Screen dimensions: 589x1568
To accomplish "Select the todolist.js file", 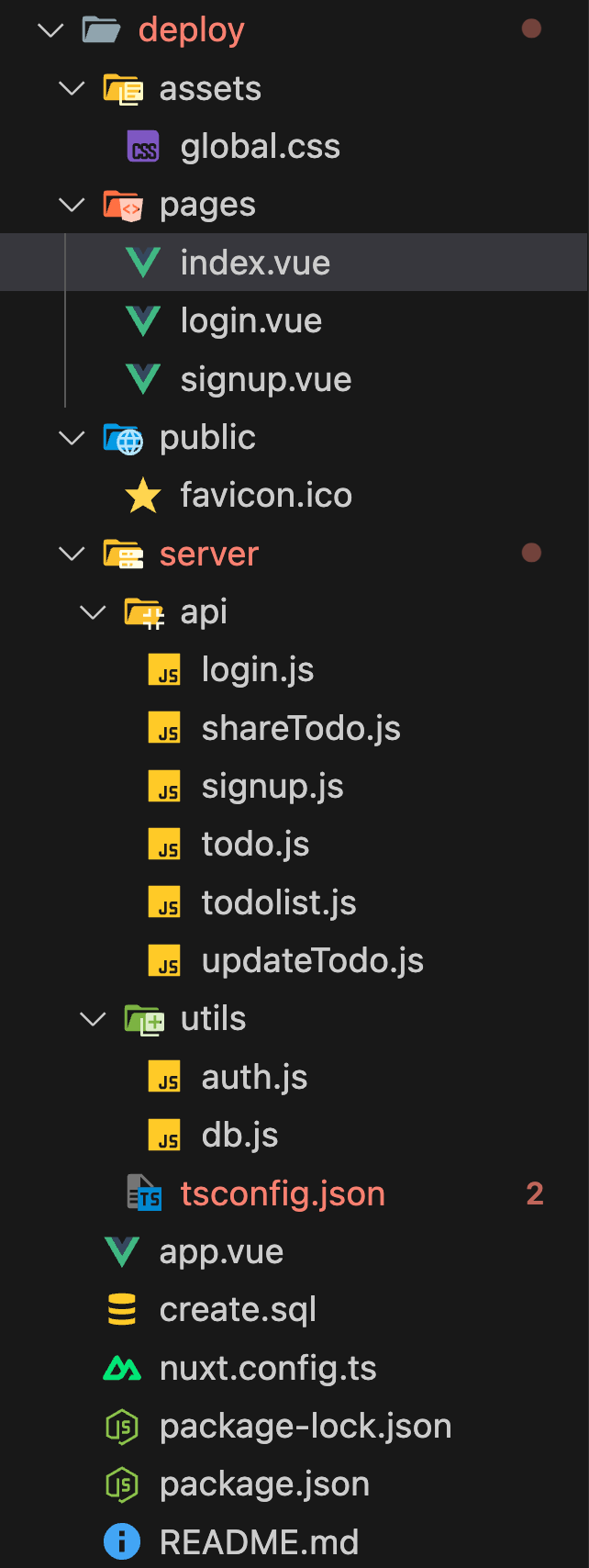I will coord(279,903).
